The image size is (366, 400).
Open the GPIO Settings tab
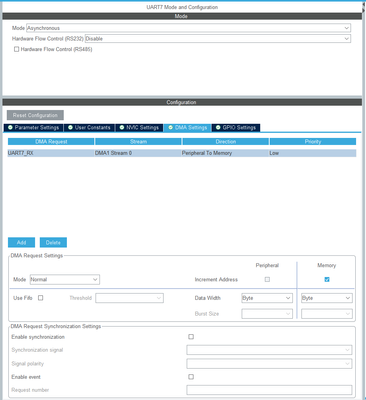(236, 128)
